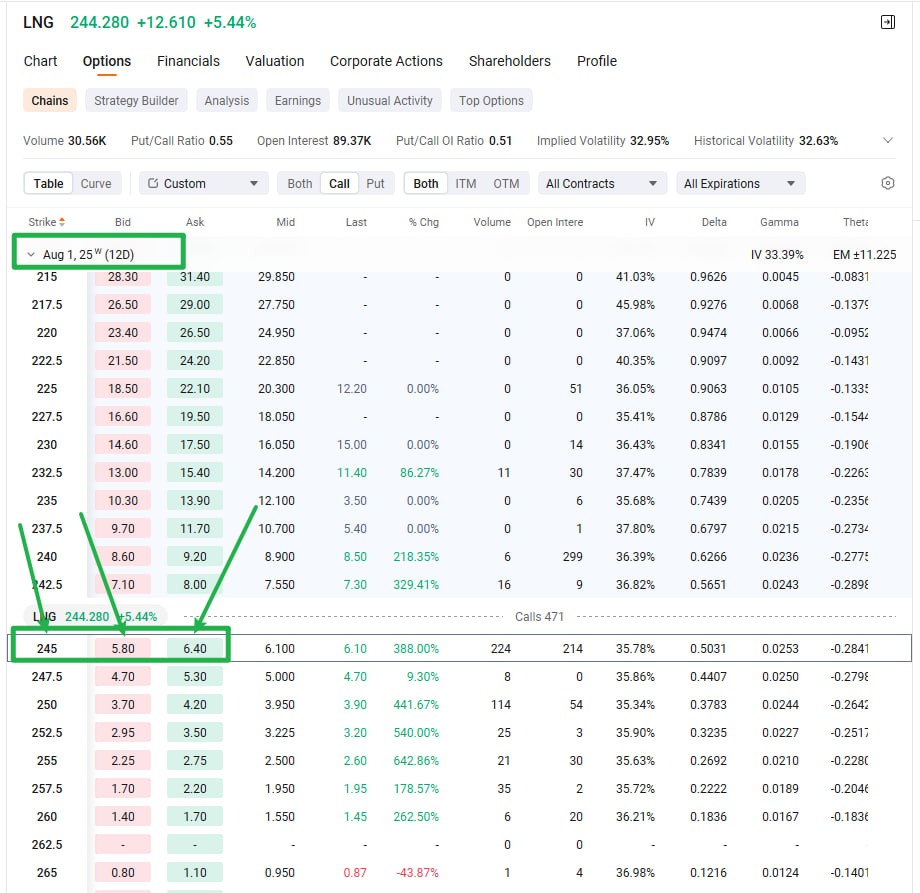Open the Strategy Builder sub-tab
Image resolution: width=920 pixels, height=893 pixels.
click(136, 100)
